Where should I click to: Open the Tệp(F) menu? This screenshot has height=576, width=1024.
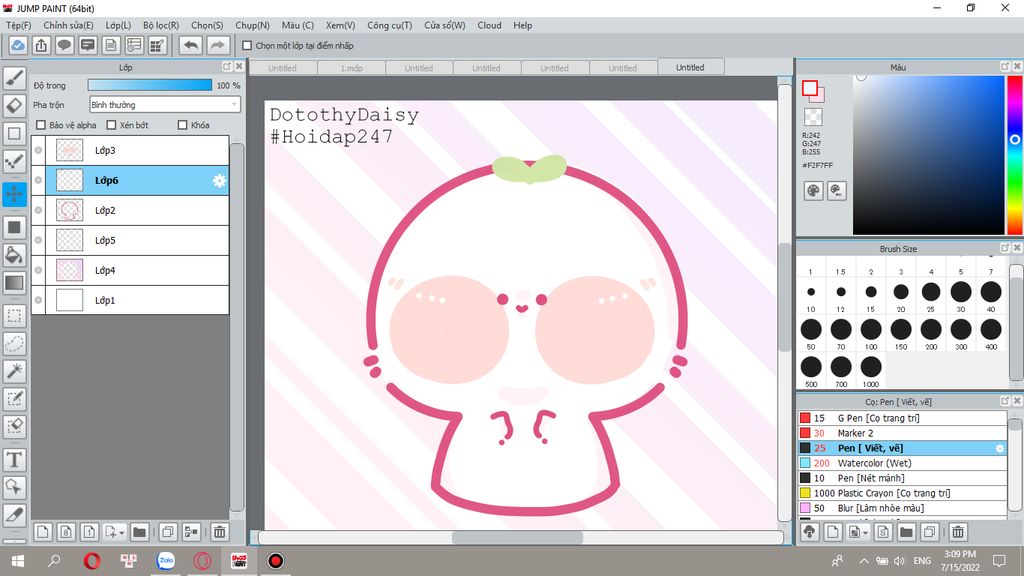[x=18, y=25]
